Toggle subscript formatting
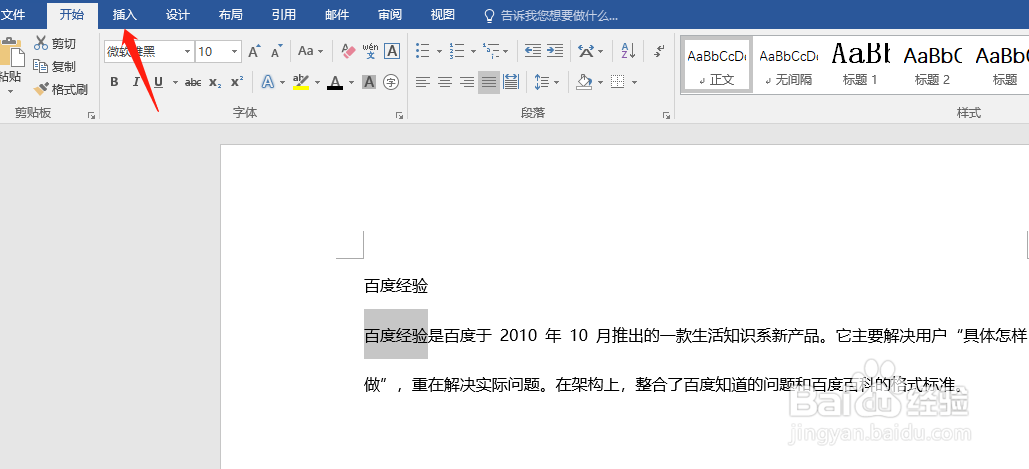This screenshot has height=469, width=1029. [x=215, y=82]
